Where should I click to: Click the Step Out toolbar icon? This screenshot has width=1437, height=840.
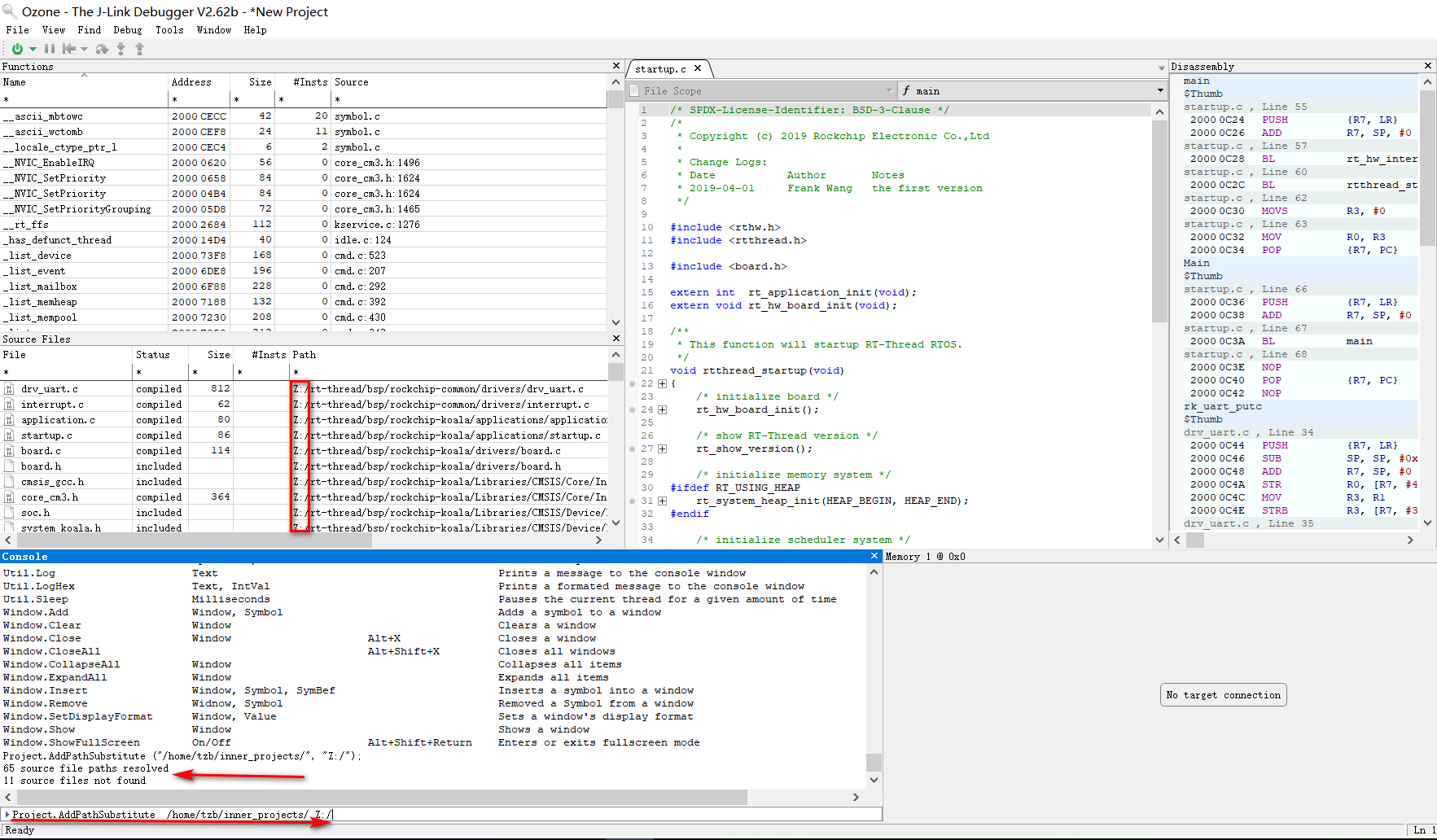[139, 49]
